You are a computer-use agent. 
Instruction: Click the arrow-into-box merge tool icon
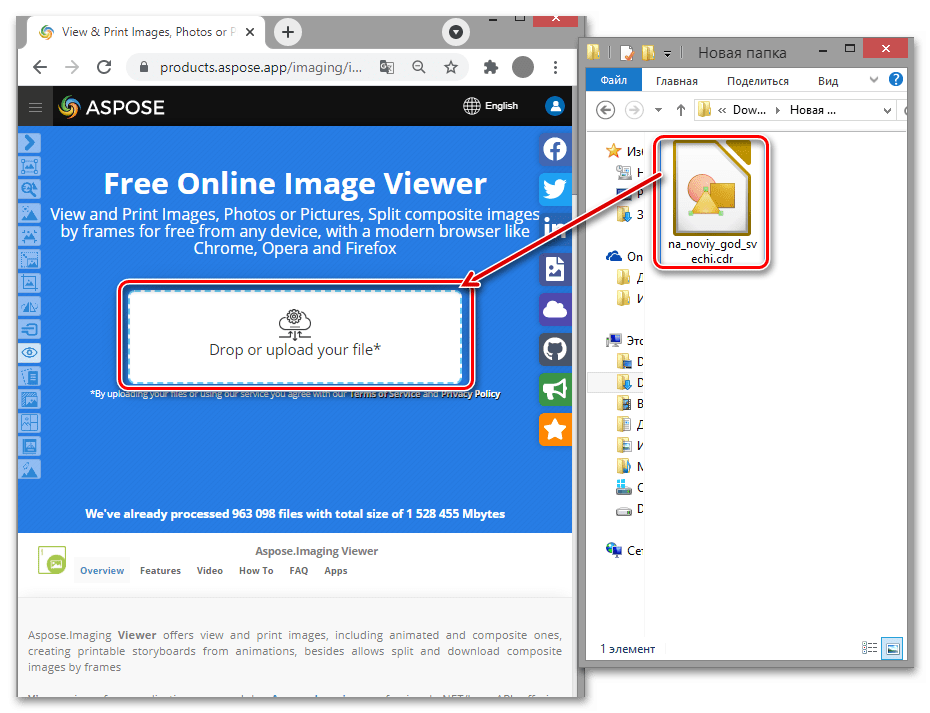[x=30, y=329]
